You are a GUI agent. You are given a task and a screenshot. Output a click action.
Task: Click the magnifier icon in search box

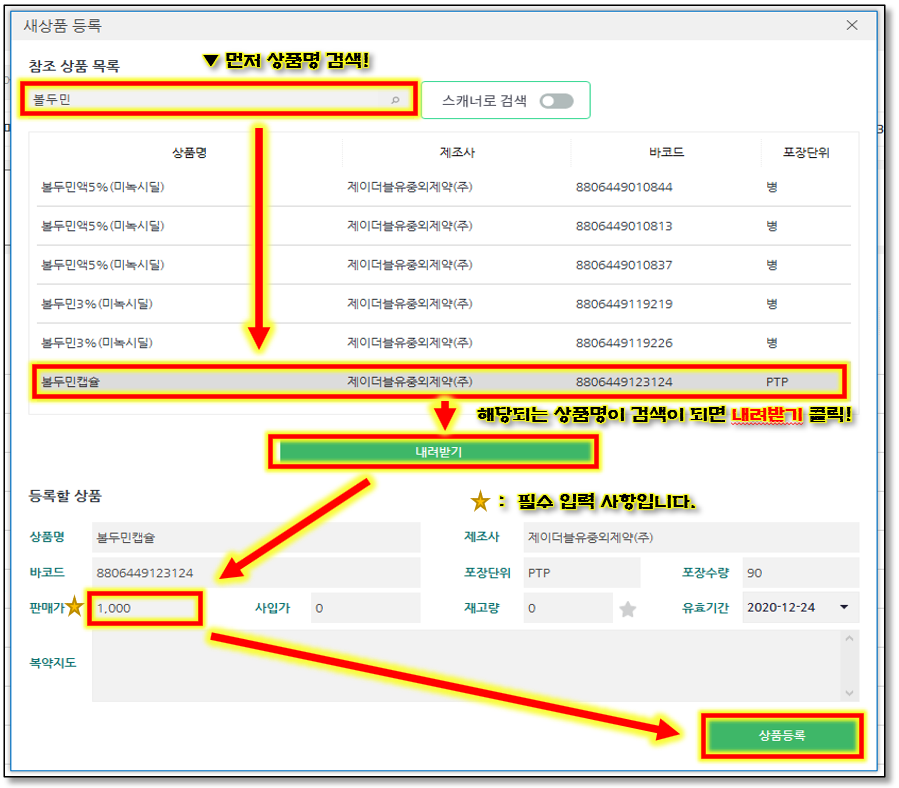(x=395, y=100)
